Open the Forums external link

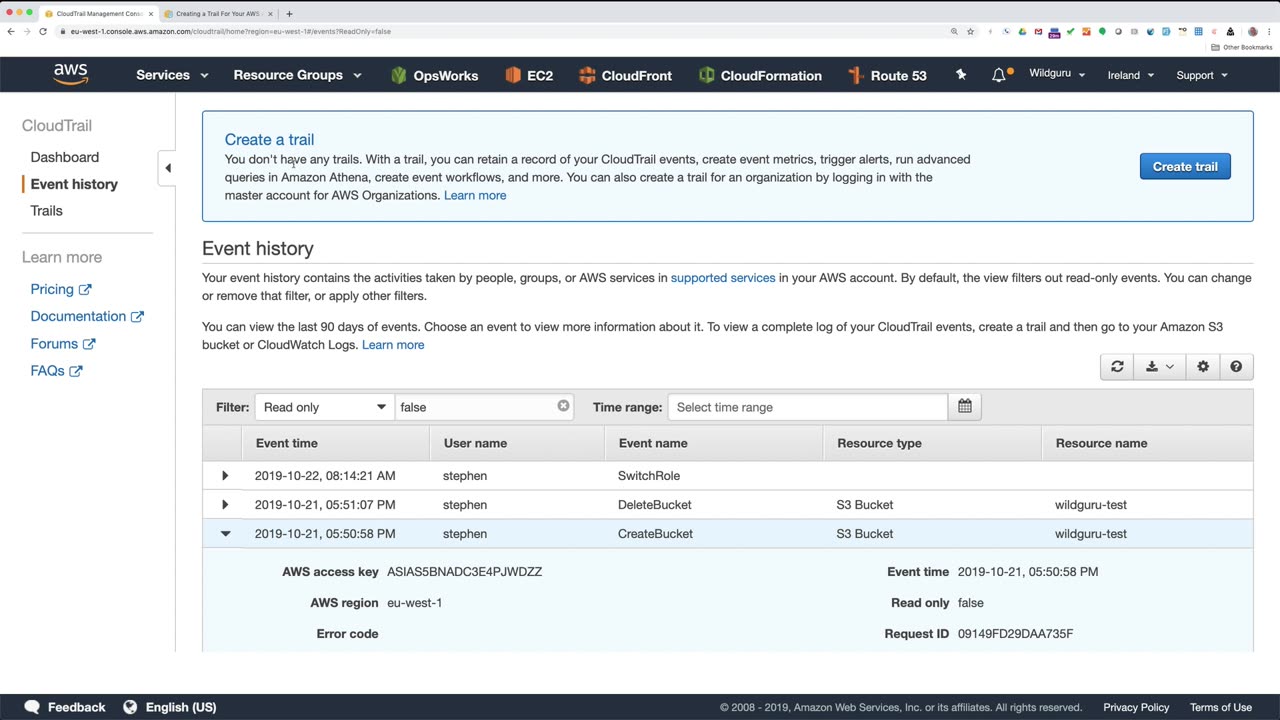click(63, 343)
